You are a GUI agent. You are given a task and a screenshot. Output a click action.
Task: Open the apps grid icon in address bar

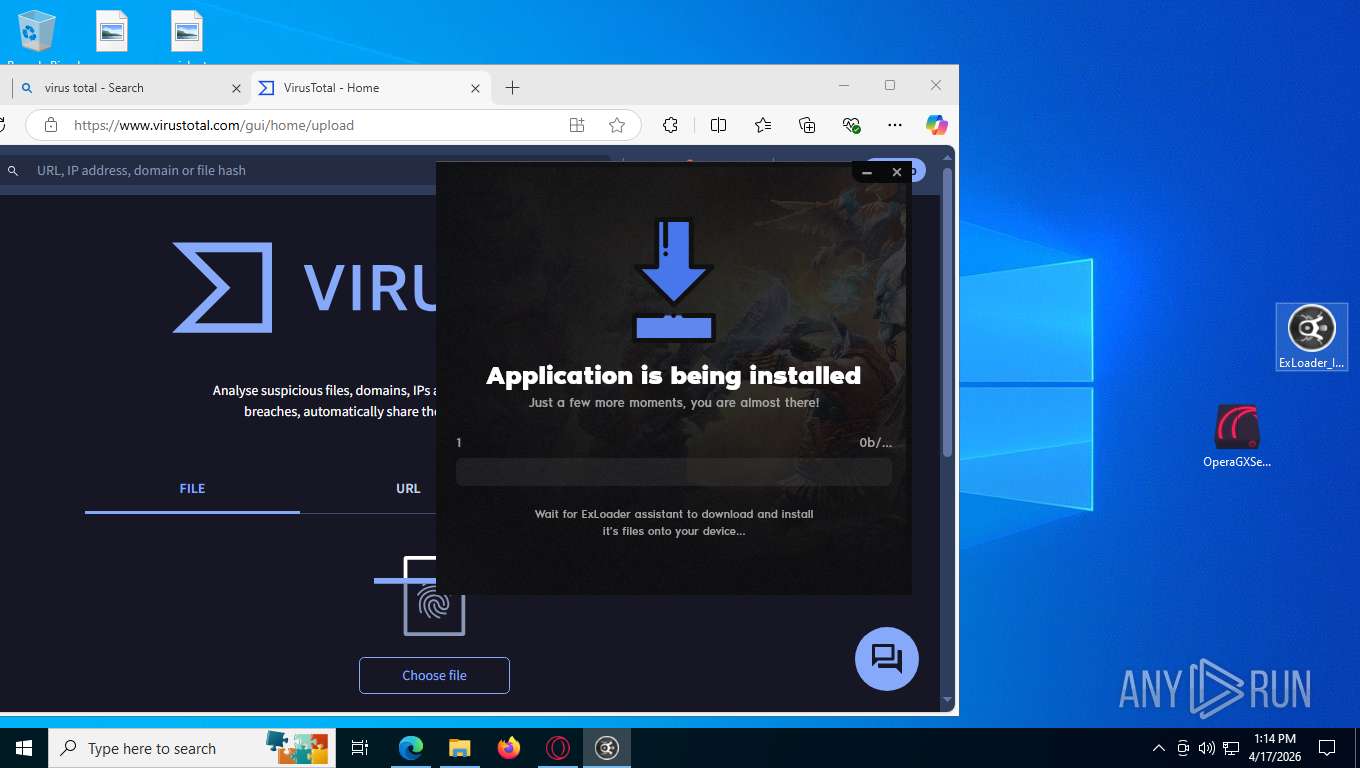[577, 125]
